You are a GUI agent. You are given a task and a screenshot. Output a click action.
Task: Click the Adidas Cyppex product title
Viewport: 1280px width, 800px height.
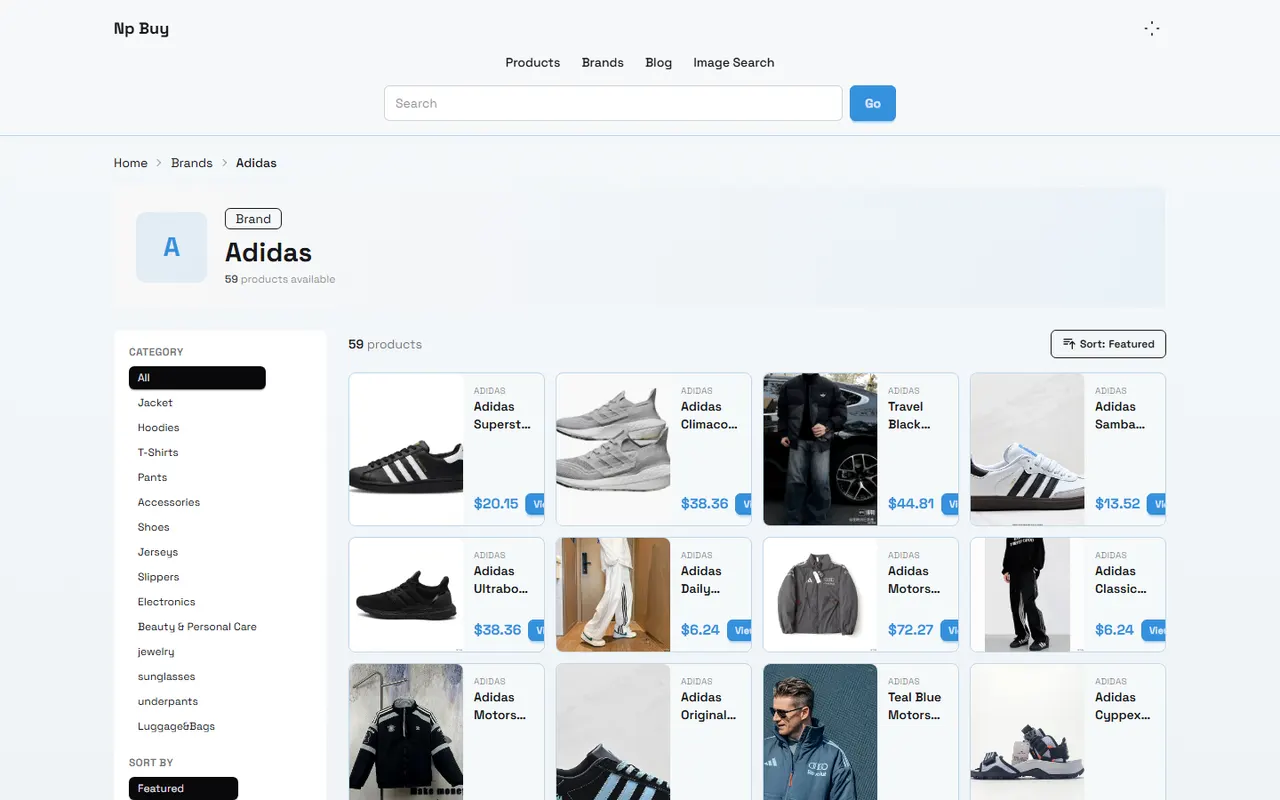(1123, 706)
